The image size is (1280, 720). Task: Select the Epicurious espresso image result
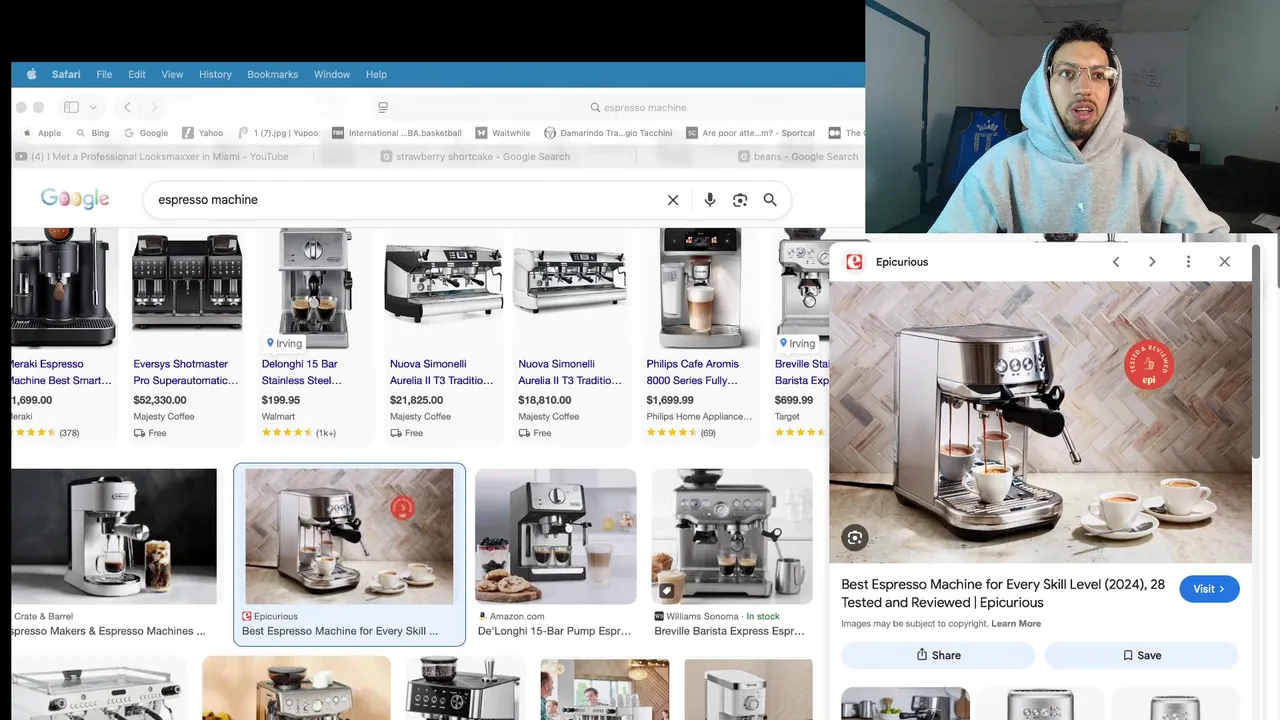click(x=349, y=536)
